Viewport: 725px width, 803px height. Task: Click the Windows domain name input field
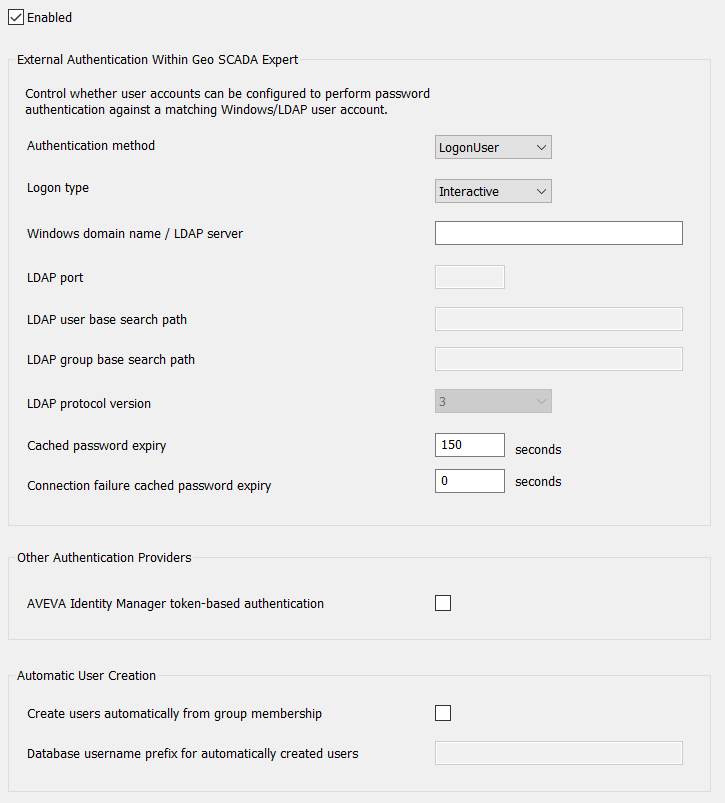pos(558,233)
